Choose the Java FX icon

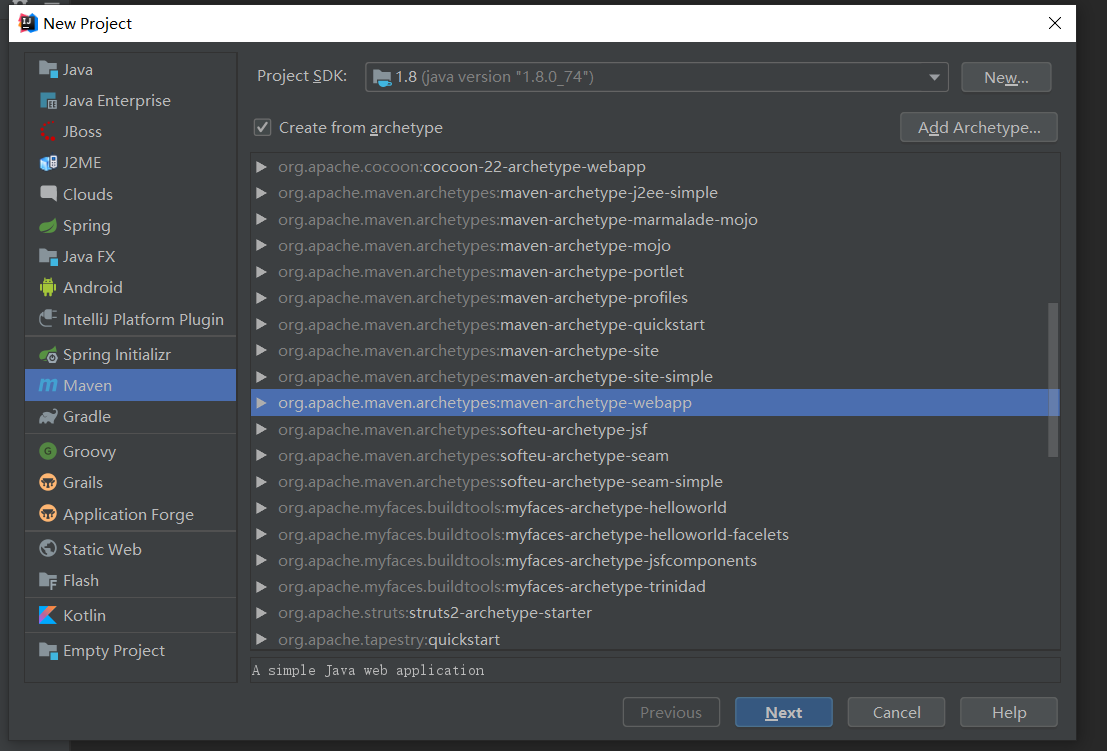(48, 256)
